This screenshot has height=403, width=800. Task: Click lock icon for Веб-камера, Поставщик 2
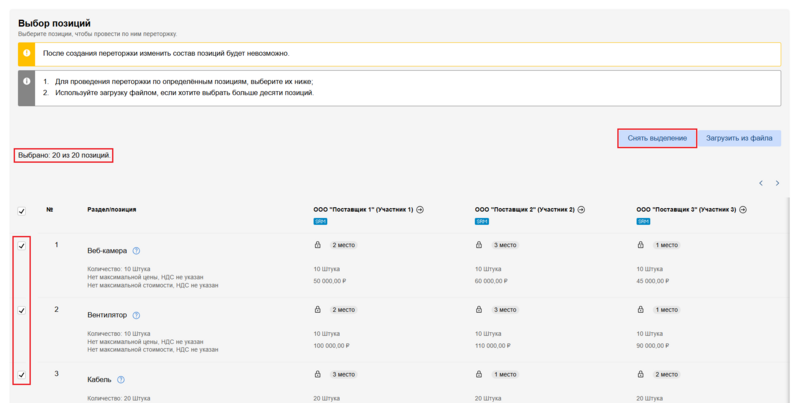(479, 245)
